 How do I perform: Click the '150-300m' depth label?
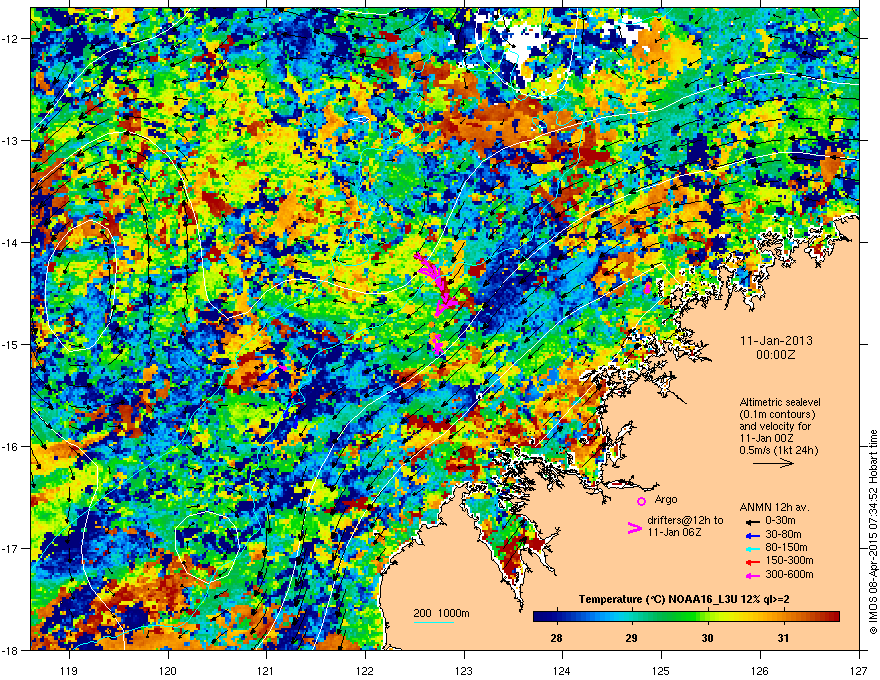(x=789, y=560)
